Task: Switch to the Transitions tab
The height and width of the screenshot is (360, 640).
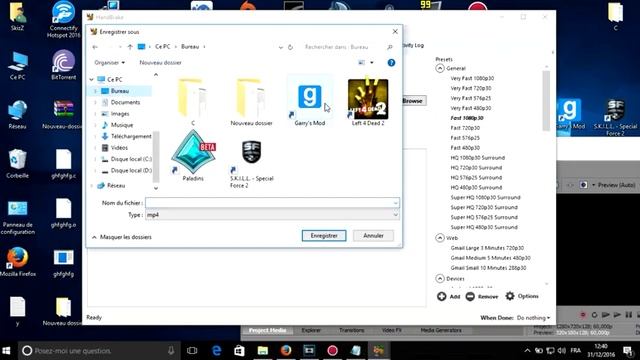Action: pos(351,330)
